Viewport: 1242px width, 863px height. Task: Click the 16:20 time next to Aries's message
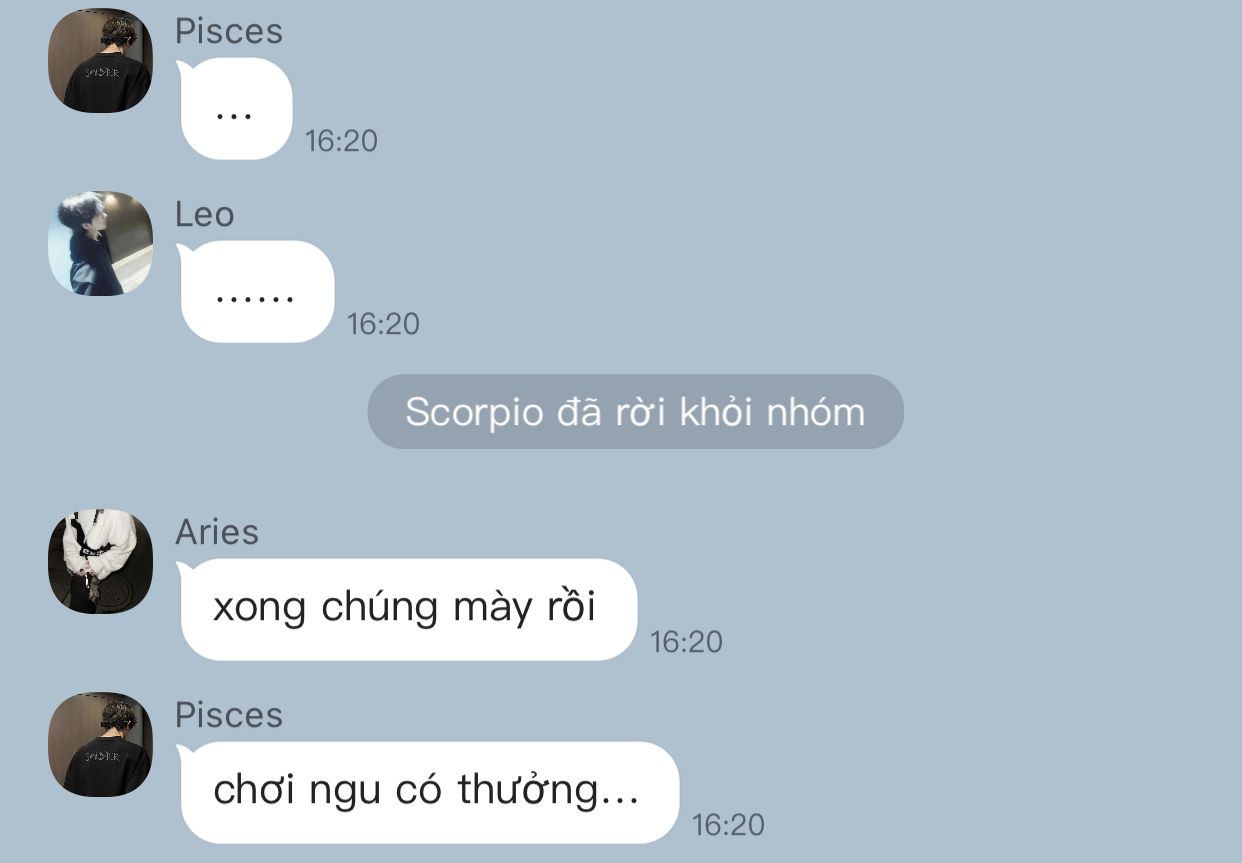(x=686, y=642)
